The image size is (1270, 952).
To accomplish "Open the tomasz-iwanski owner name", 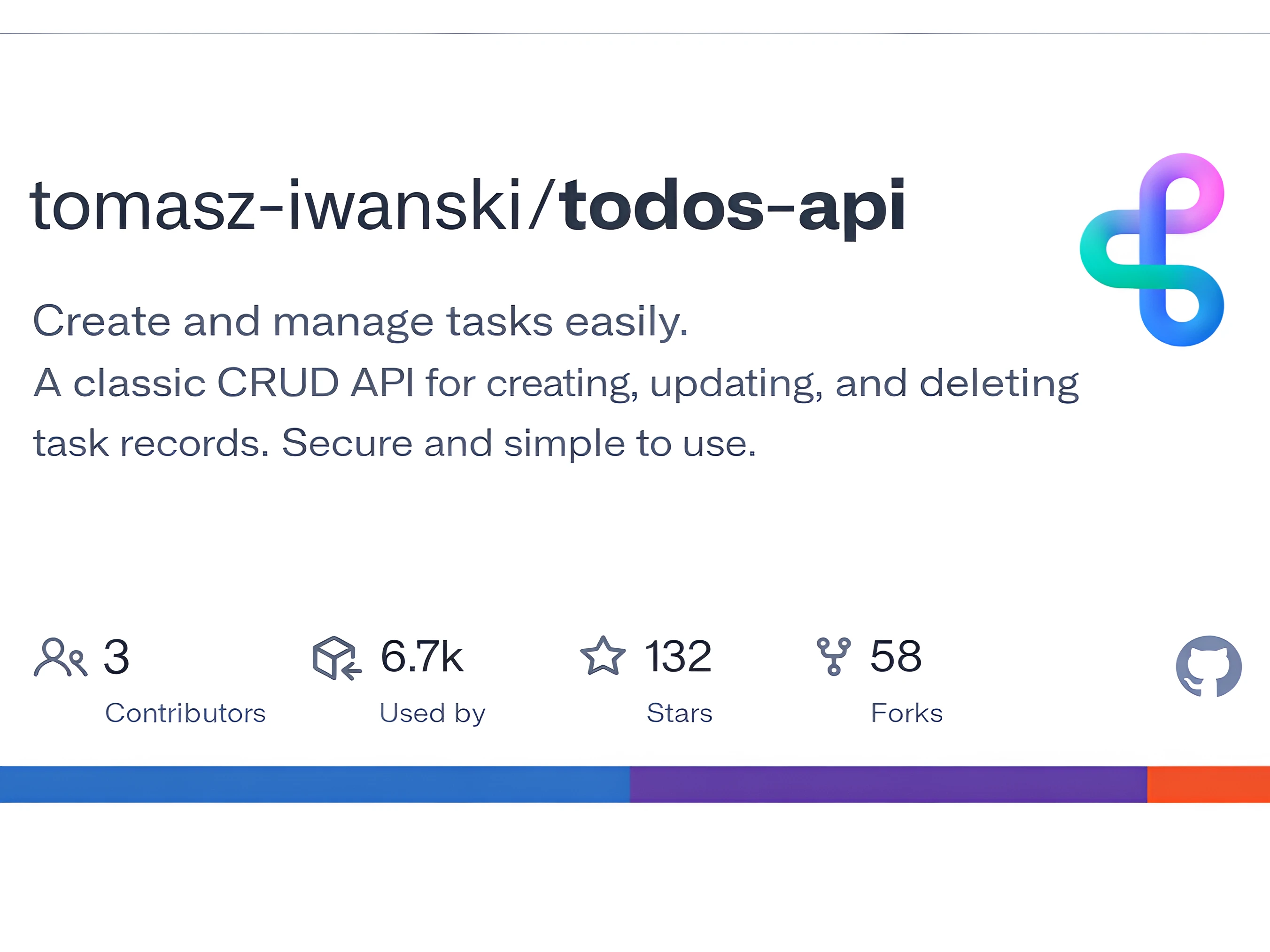I will tap(275, 206).
